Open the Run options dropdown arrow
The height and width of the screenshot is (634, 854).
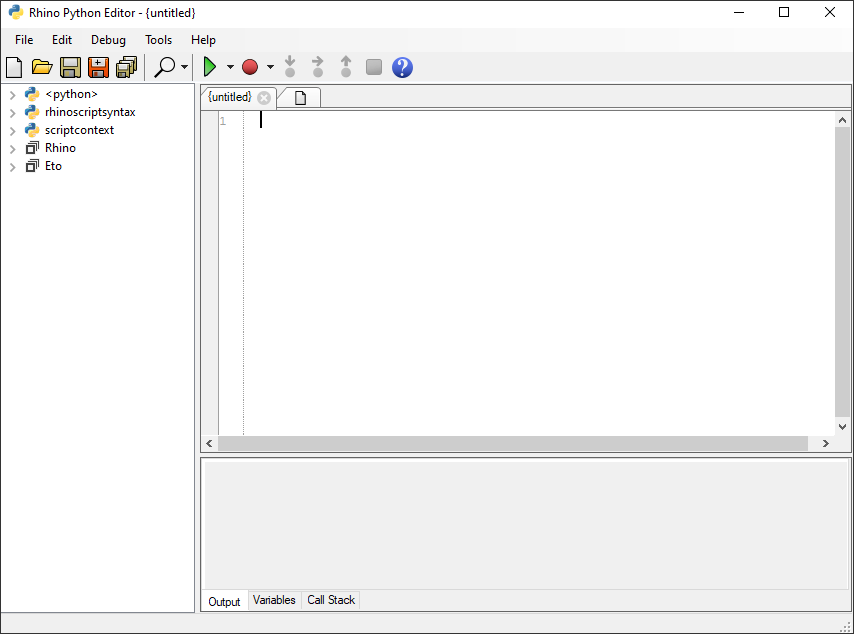coord(230,67)
